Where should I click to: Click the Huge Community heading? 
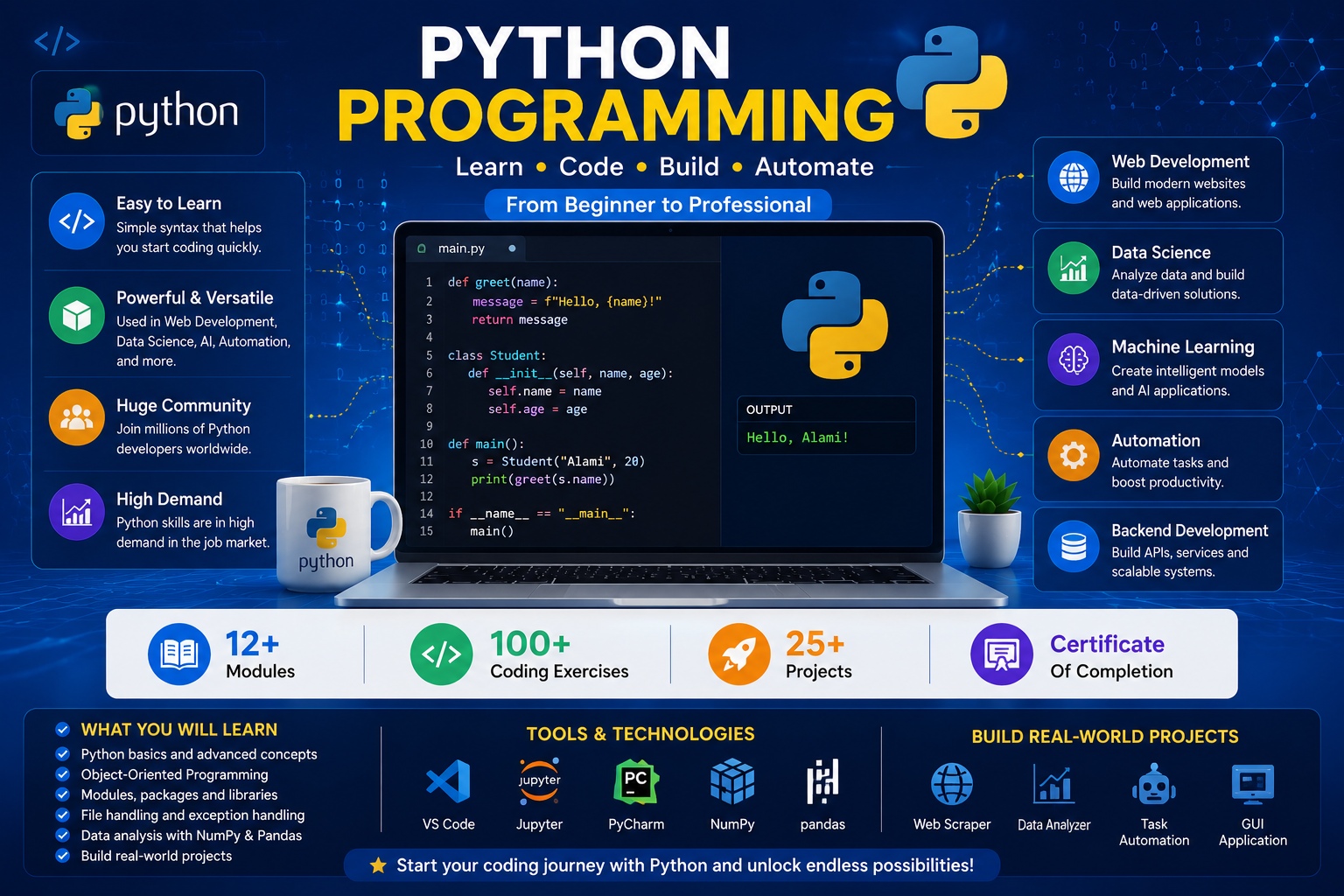click(184, 406)
